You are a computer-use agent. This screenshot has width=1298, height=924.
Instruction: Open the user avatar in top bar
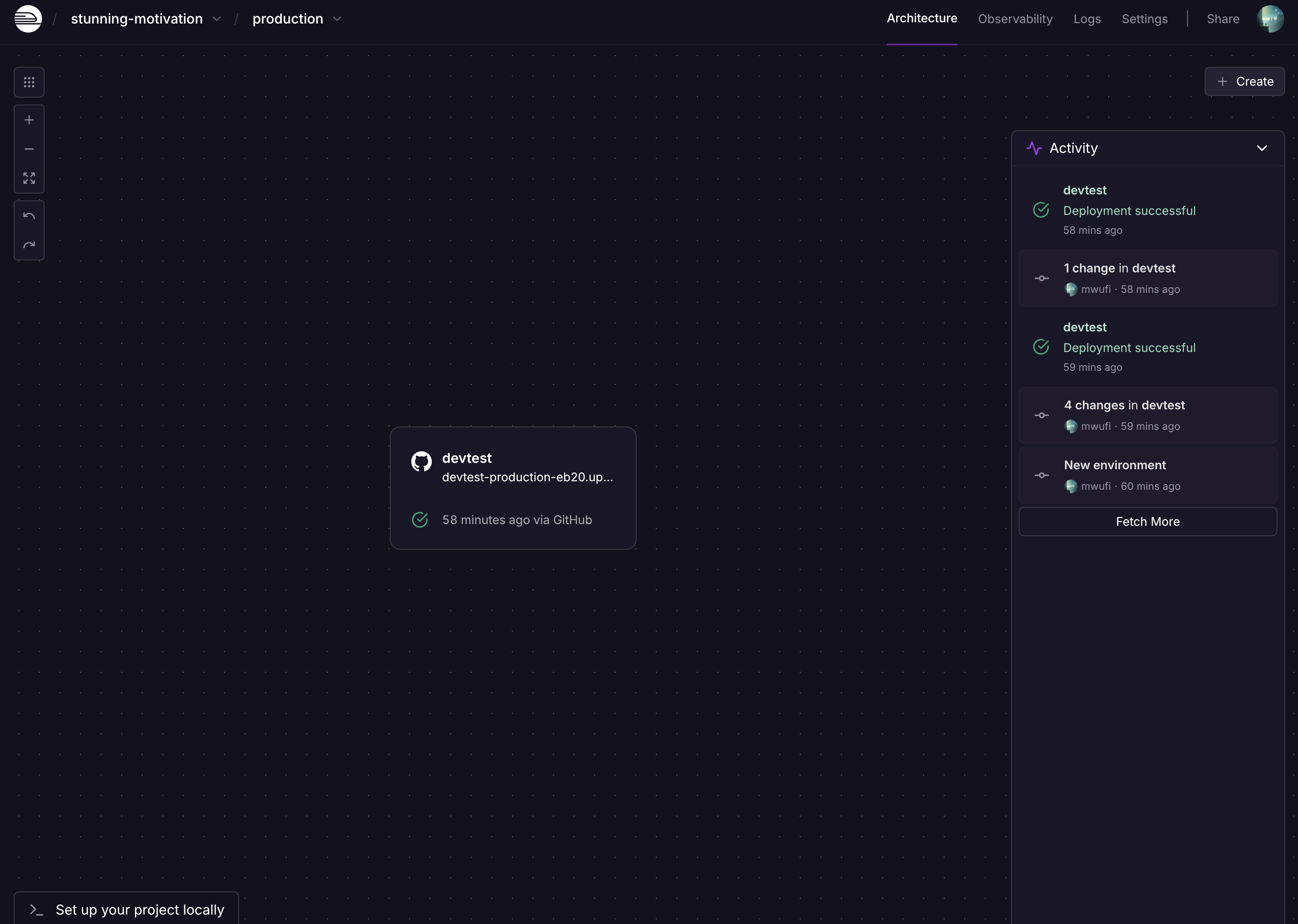click(x=1270, y=19)
